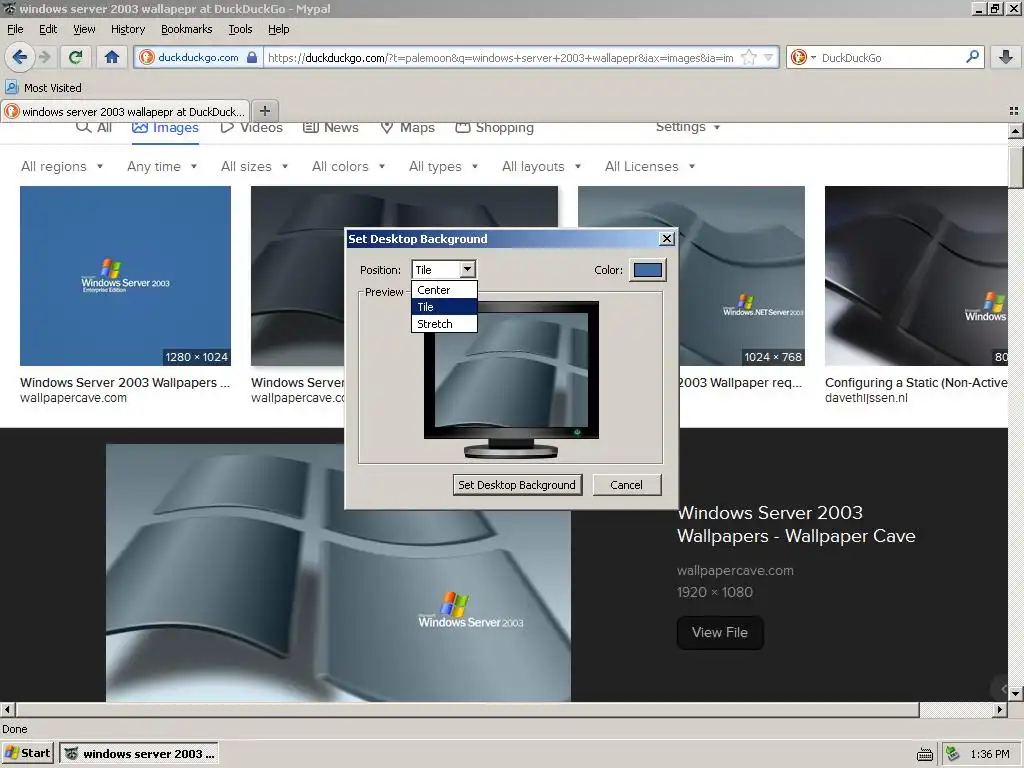Viewport: 1024px width, 768px height.
Task: Open the Windows Server 2003 Wallpapers result title
Action: (x=125, y=383)
